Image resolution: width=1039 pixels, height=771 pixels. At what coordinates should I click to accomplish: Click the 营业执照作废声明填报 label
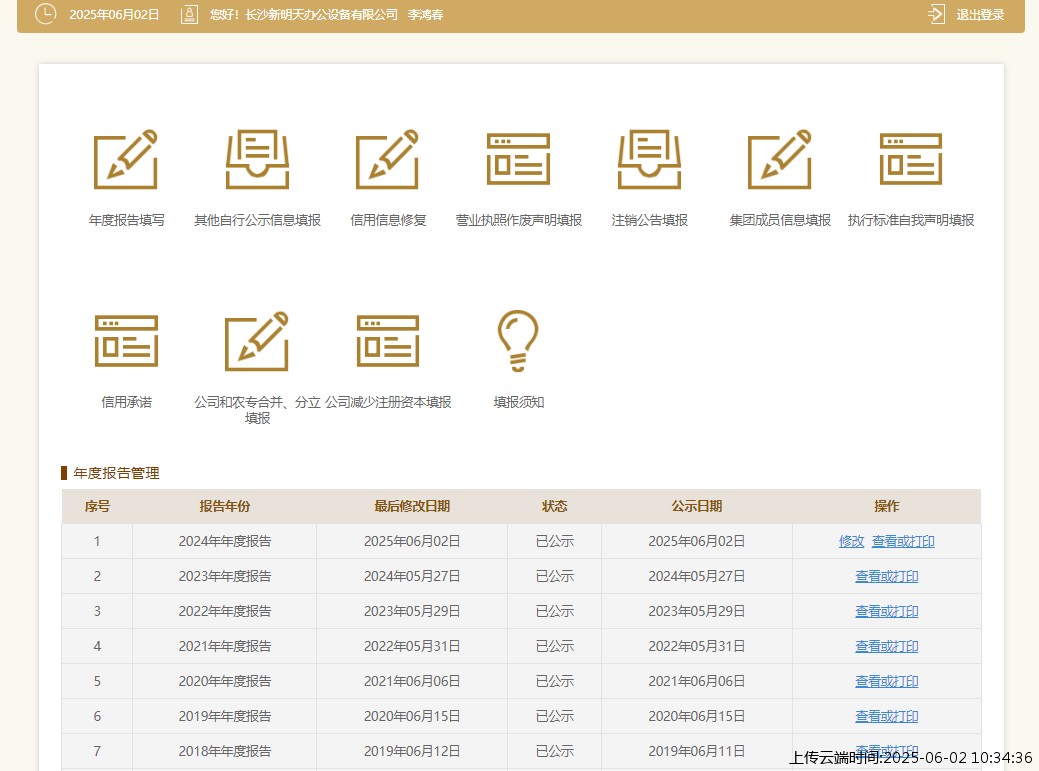(x=518, y=220)
